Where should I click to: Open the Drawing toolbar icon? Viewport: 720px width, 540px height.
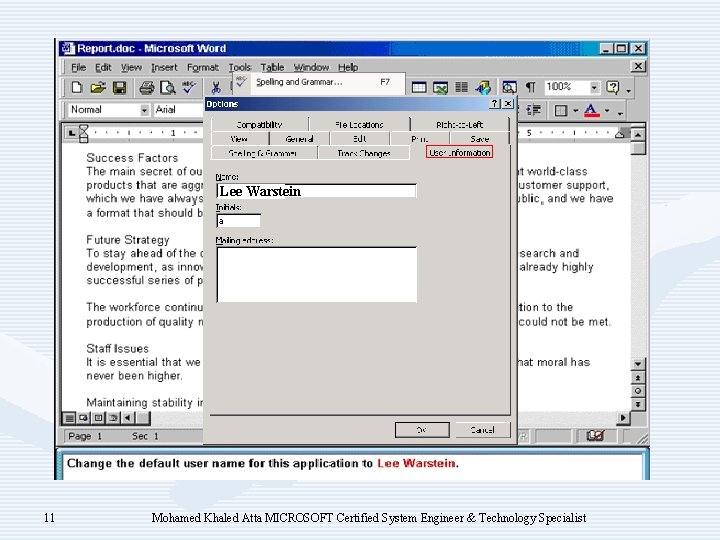point(483,87)
